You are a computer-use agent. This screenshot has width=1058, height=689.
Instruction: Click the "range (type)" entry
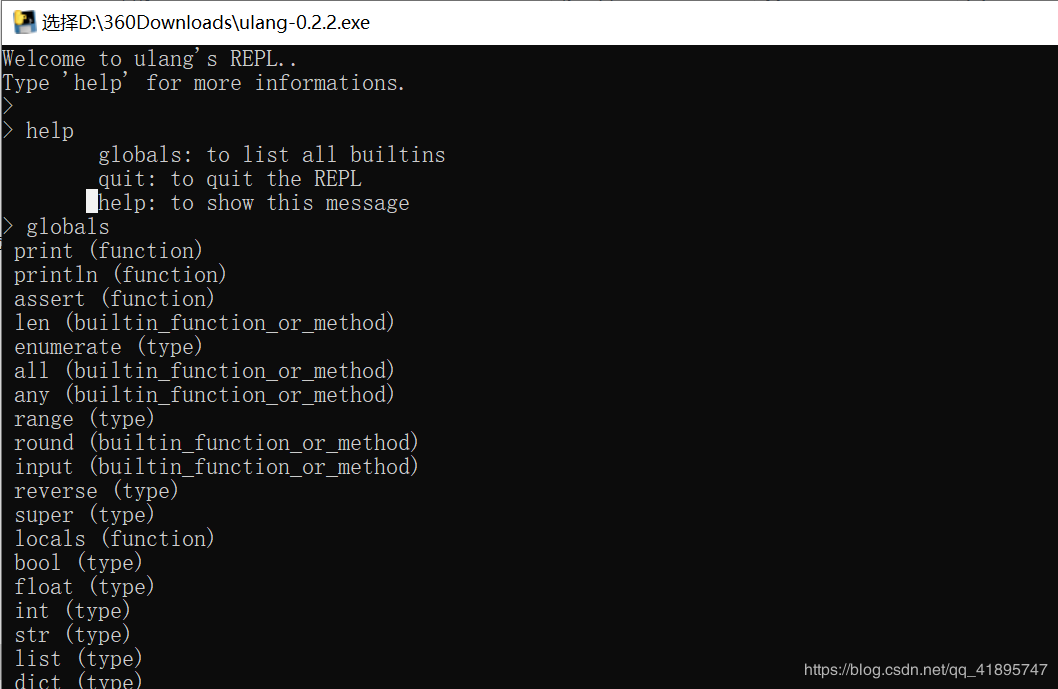click(x=84, y=419)
